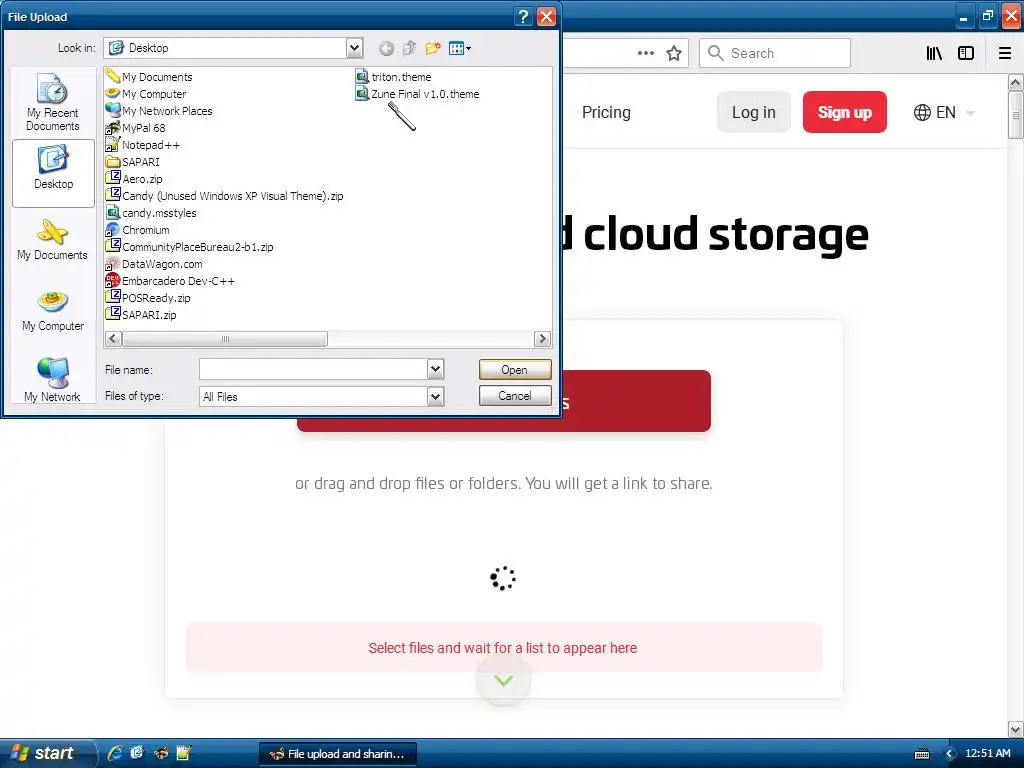This screenshot has width=1024, height=768.
Task: Select Chromium shortcut
Action: pyautogui.click(x=138, y=230)
